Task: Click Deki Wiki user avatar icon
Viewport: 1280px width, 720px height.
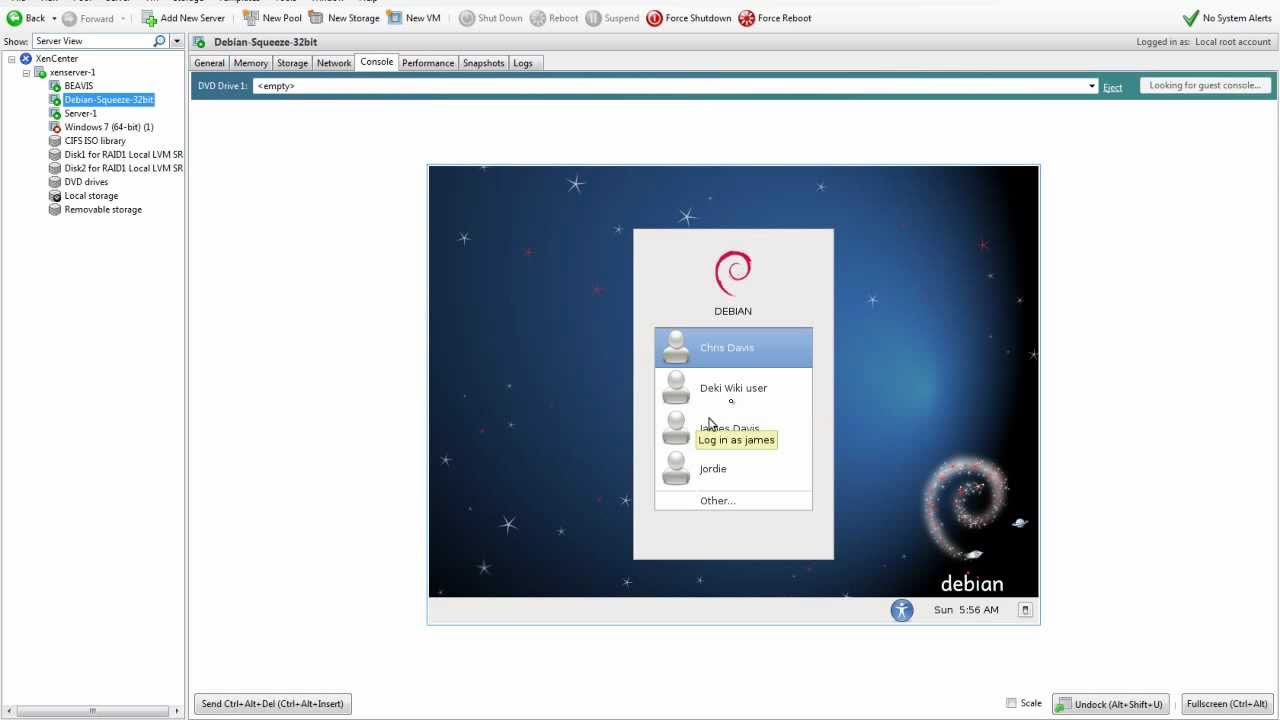Action: 676,388
